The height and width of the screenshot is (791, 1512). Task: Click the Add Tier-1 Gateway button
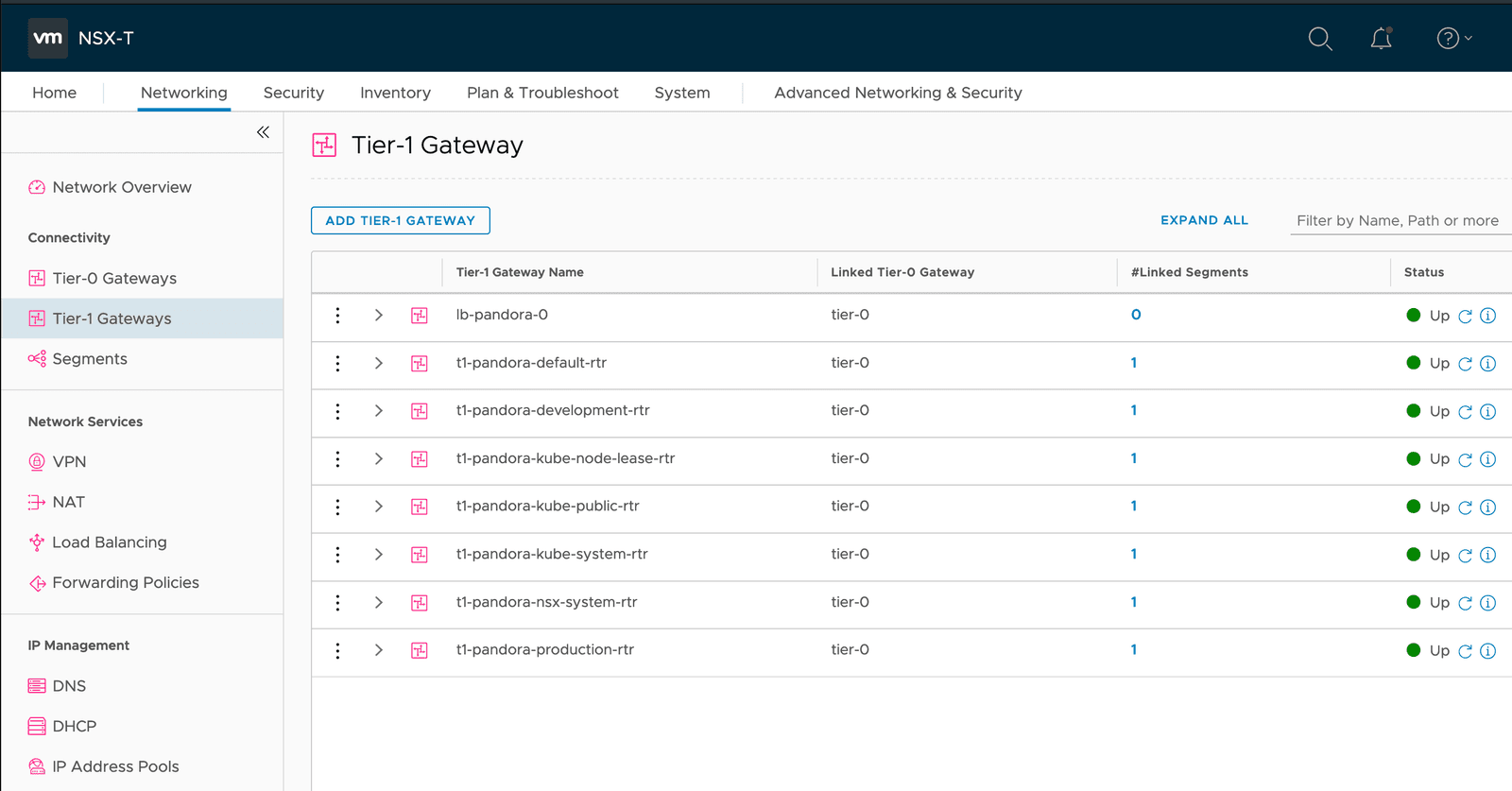401,220
